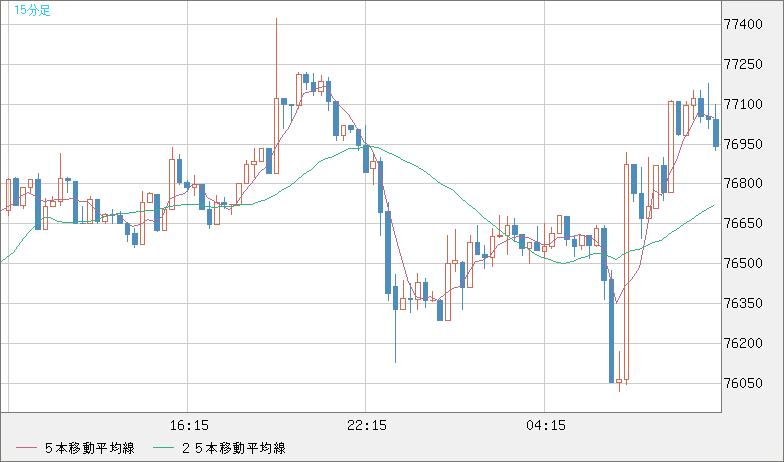Click the lowest blue candle near 76050
Screen dimensions: 784x462
click(612, 326)
